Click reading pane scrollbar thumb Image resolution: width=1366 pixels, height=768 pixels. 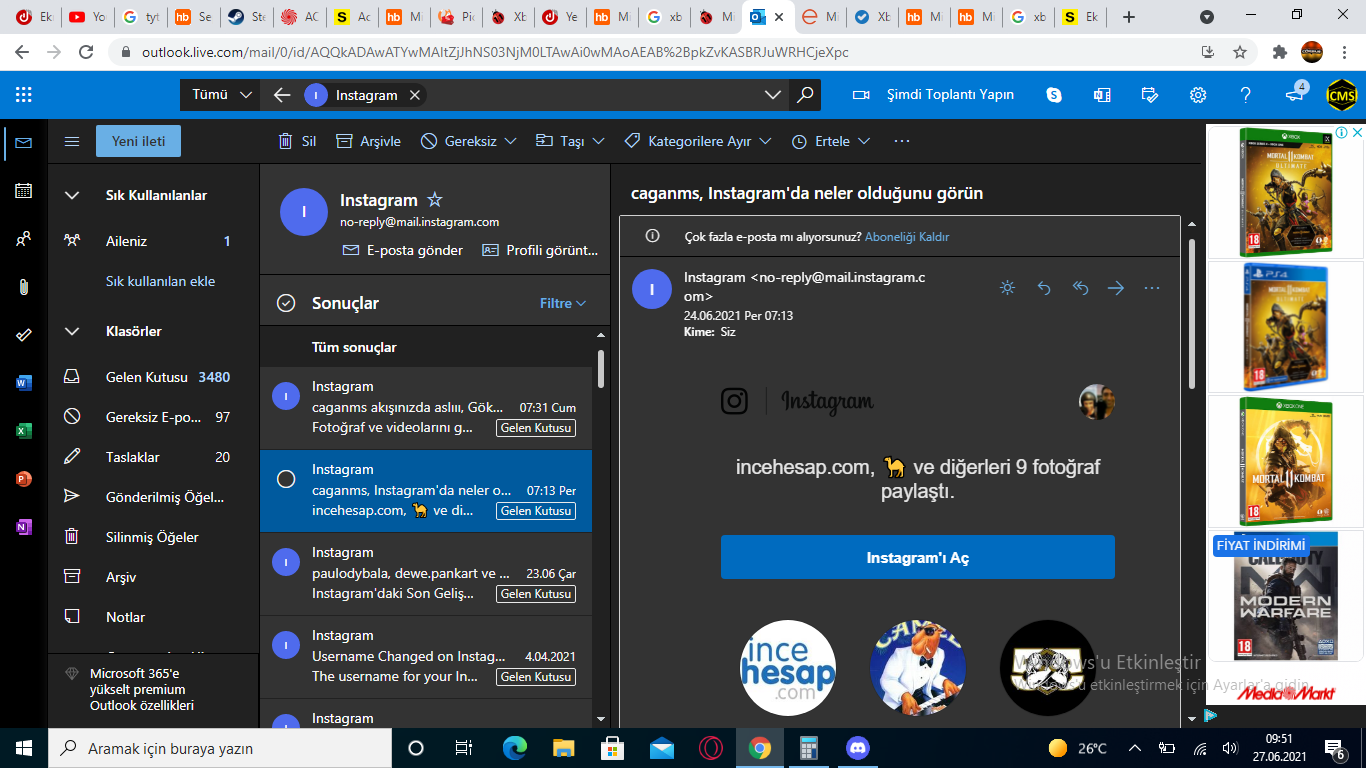coord(1192,313)
